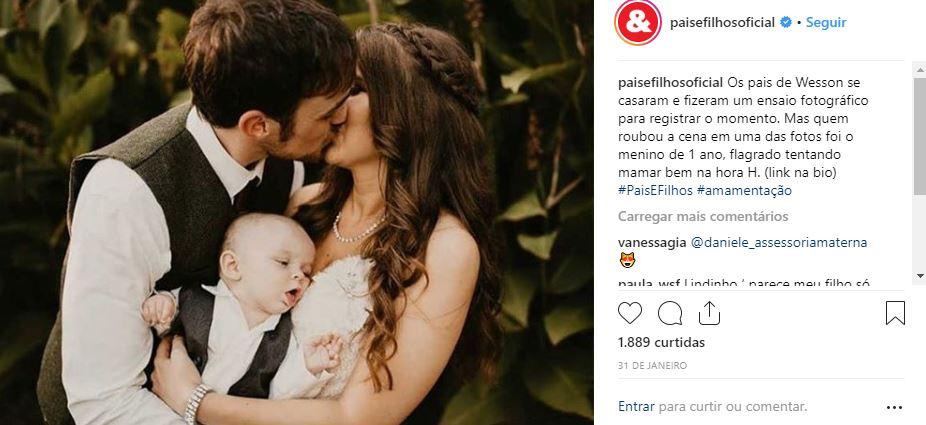Share the post with arrow icon

point(709,313)
